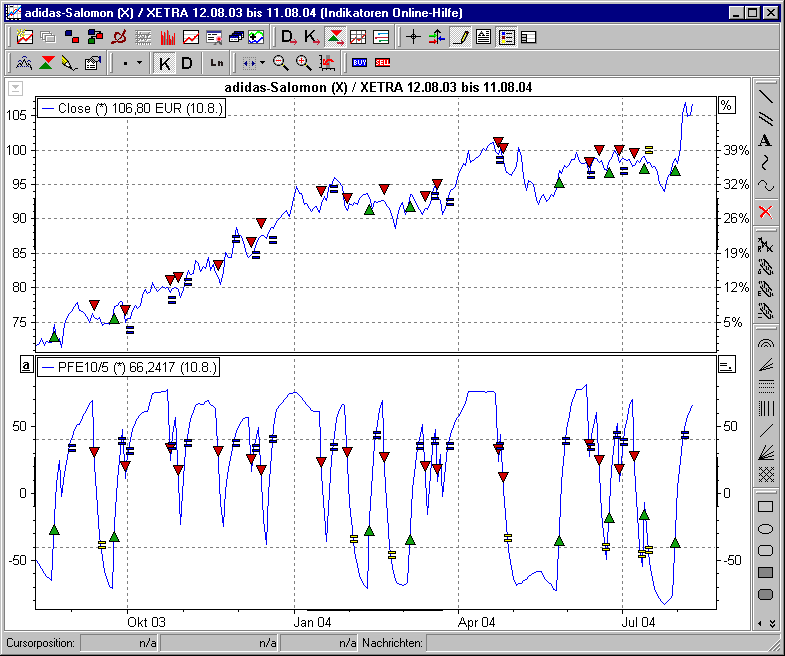
Task: Click the 'a' button on PFE indicator panel
Action: pyautogui.click(x=26, y=366)
